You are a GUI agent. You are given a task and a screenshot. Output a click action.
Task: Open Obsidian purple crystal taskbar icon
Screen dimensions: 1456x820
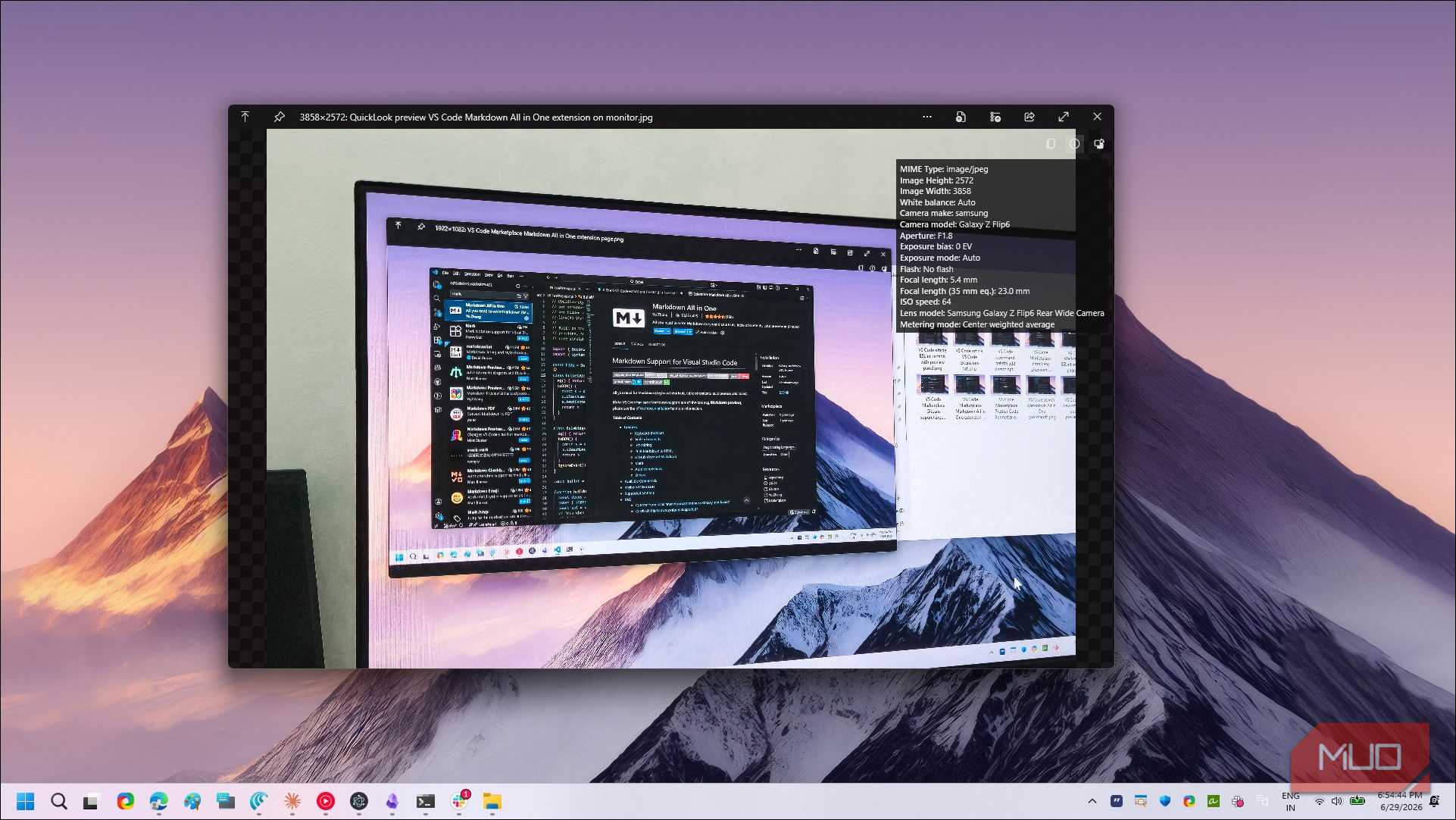click(x=392, y=801)
